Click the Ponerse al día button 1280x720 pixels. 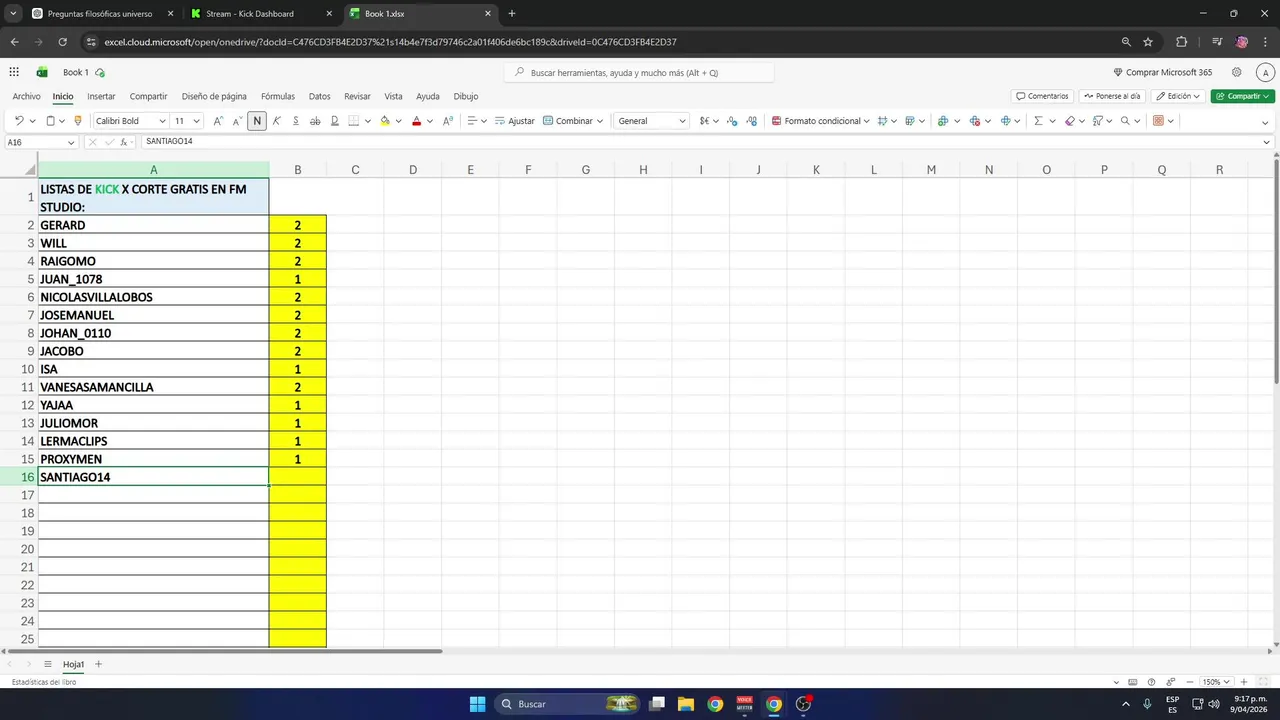pos(1112,96)
